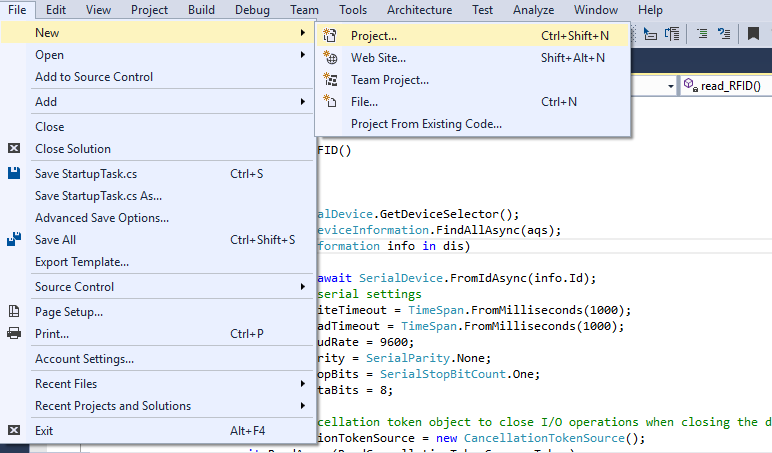
Task: Open the Debug menu
Action: [252, 10]
